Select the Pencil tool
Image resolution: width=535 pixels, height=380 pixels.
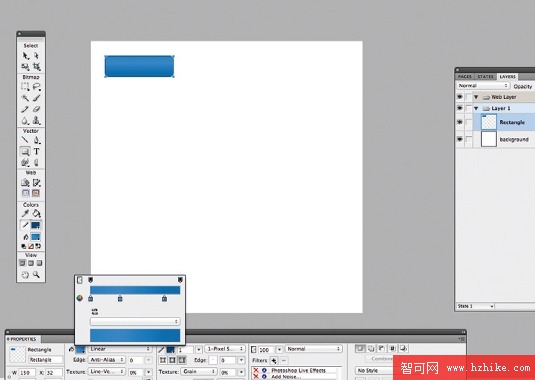pyautogui.click(x=25, y=109)
